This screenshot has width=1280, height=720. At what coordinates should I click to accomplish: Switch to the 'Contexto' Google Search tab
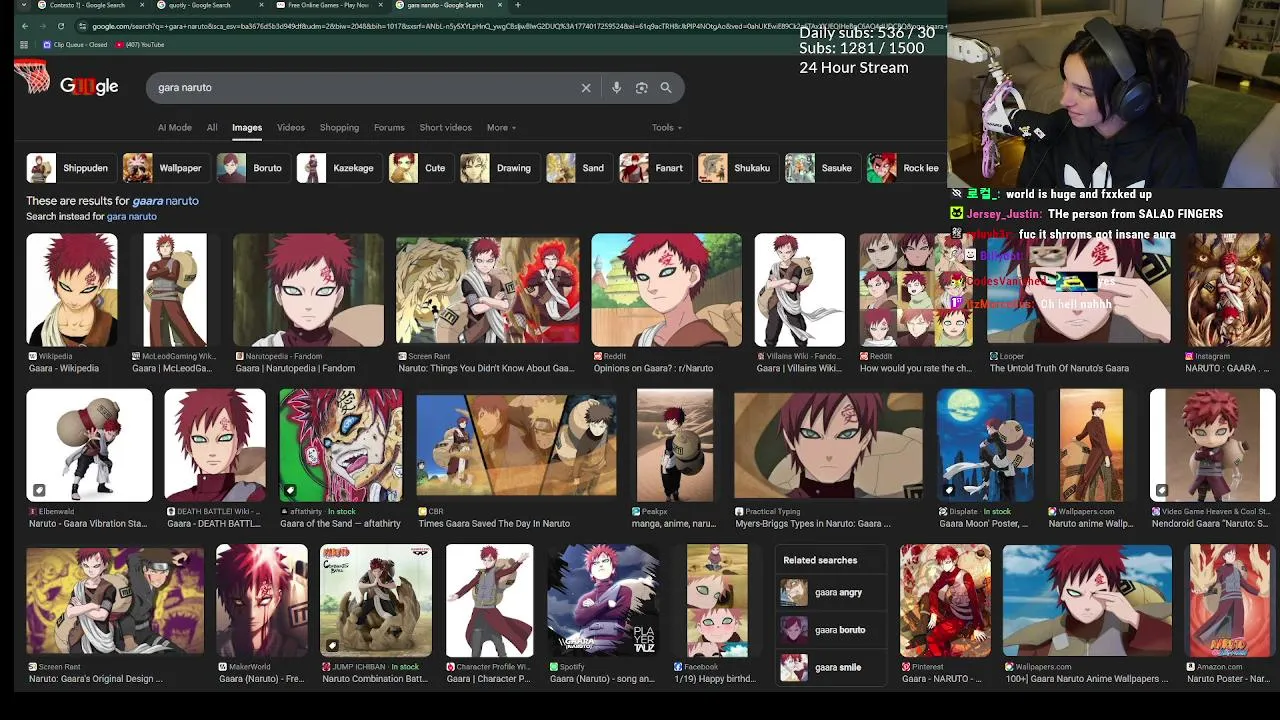pos(90,5)
